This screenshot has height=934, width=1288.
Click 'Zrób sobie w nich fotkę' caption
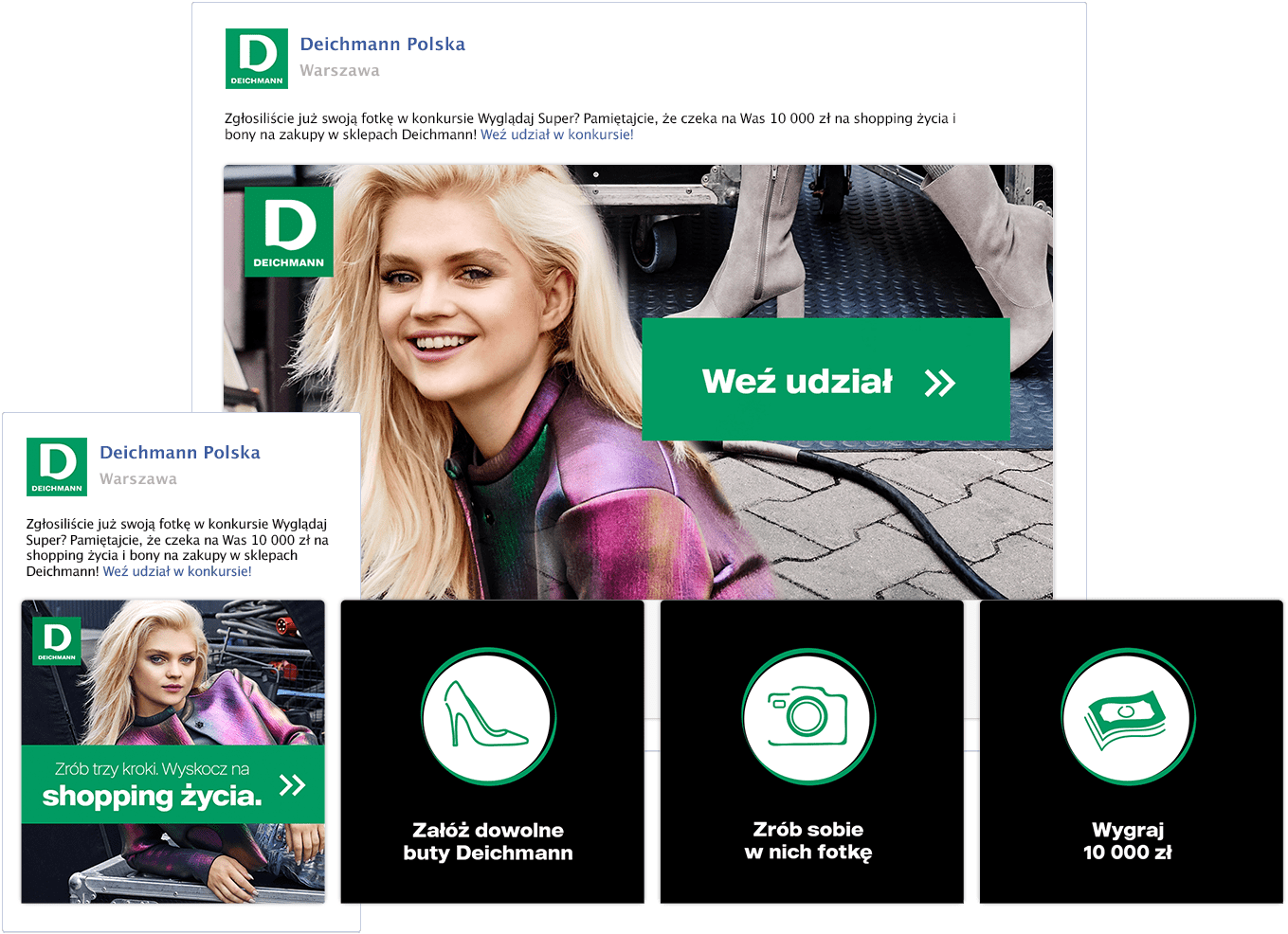[808, 841]
